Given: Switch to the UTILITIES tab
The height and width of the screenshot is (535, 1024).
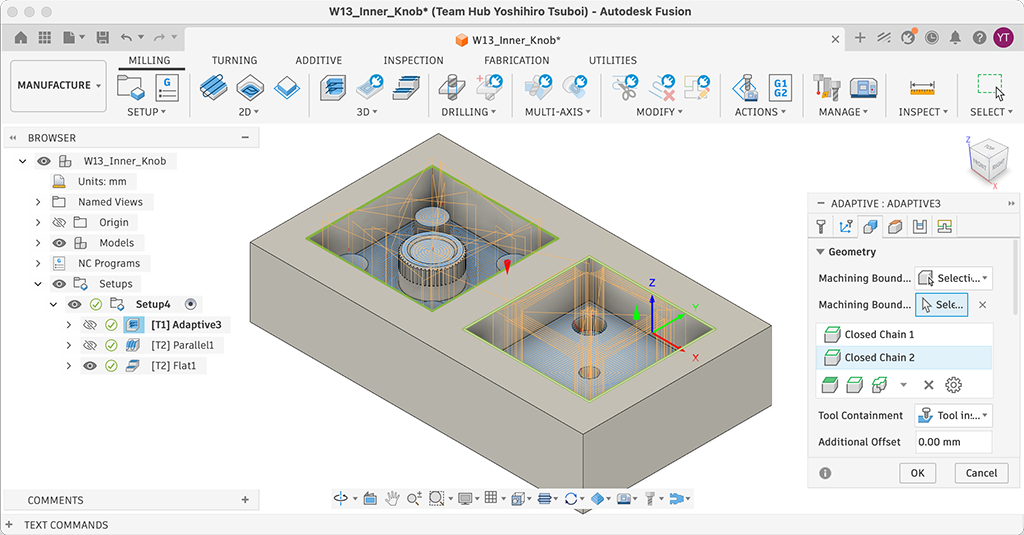Looking at the screenshot, I should pos(613,60).
